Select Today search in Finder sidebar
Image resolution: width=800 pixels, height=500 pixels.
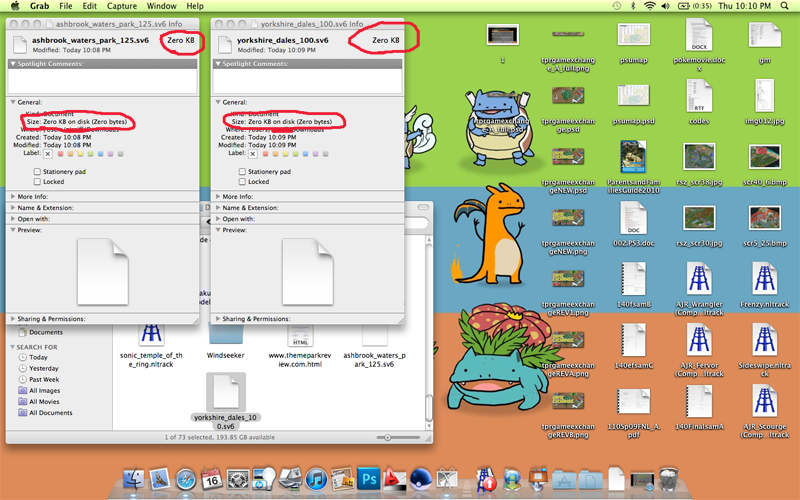33,357
